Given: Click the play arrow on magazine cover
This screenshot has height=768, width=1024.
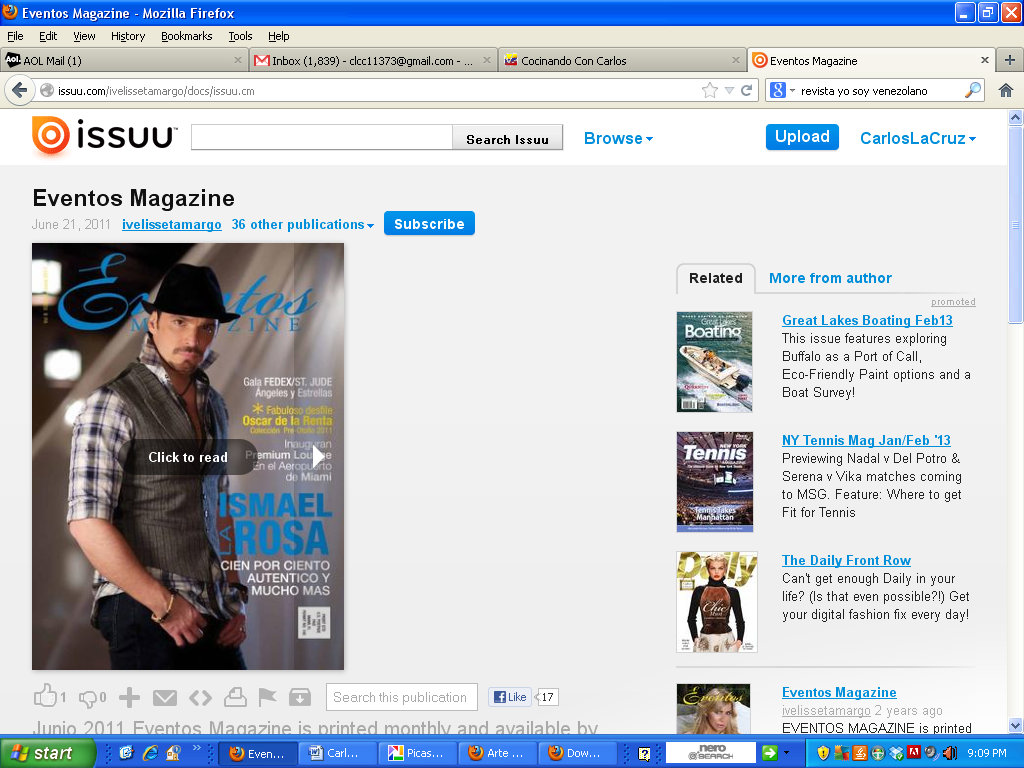Looking at the screenshot, I should pos(319,456).
